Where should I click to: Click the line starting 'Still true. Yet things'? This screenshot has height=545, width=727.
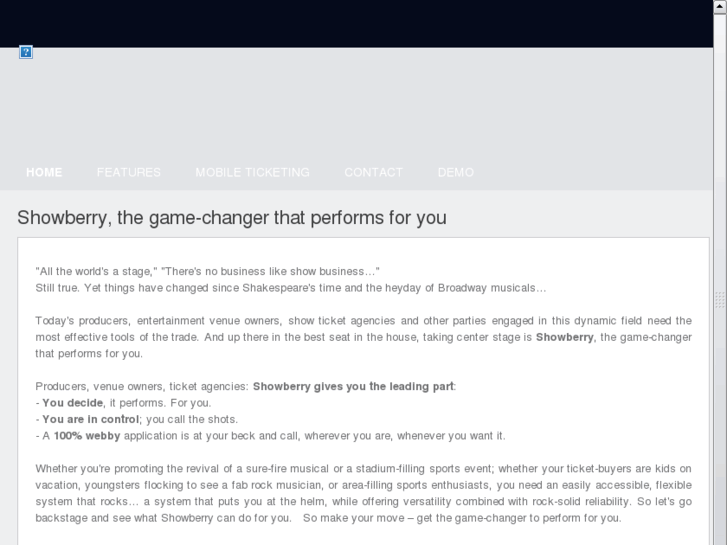[291, 288]
